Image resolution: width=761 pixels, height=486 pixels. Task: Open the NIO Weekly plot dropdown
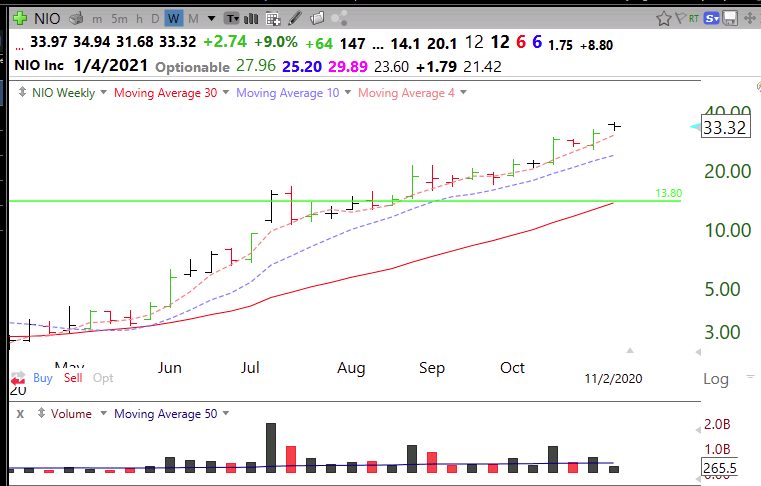(x=103, y=92)
